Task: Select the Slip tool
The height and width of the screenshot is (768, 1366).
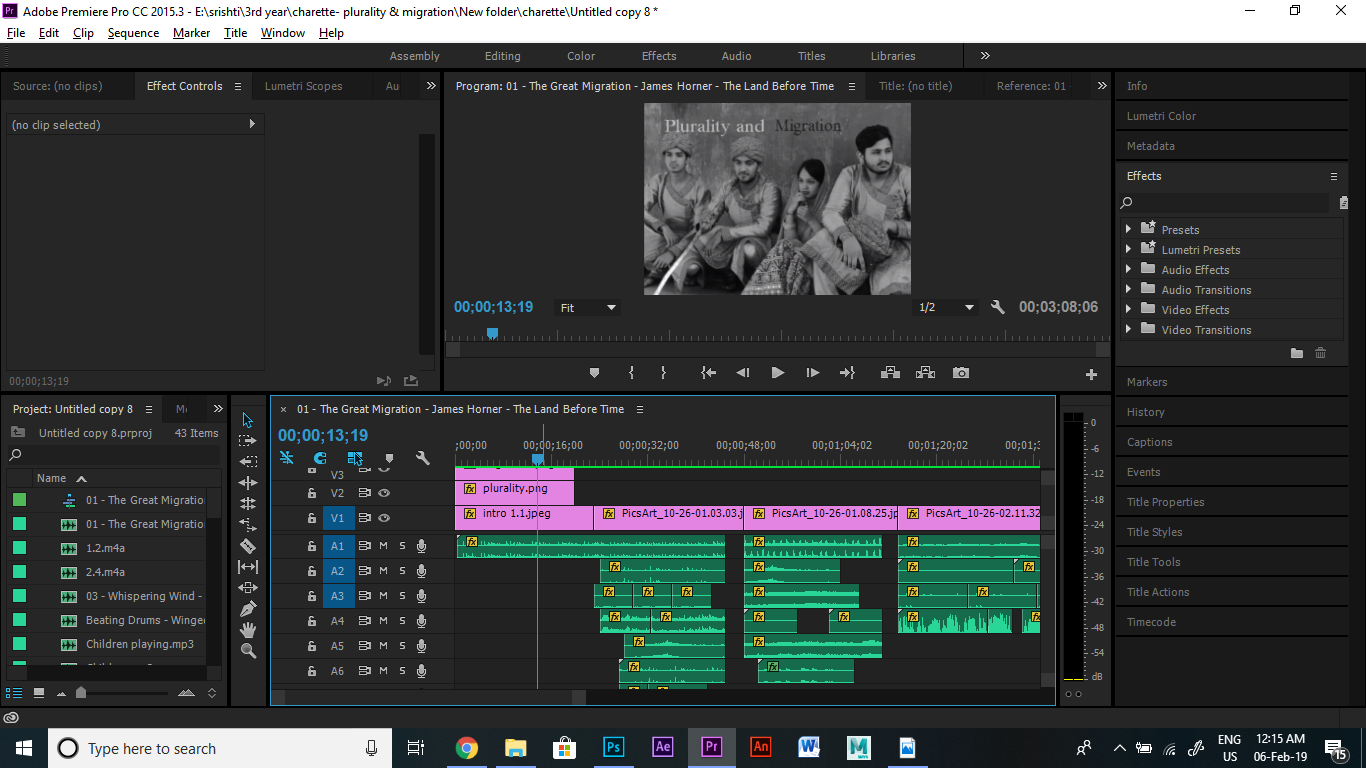Action: (x=248, y=567)
